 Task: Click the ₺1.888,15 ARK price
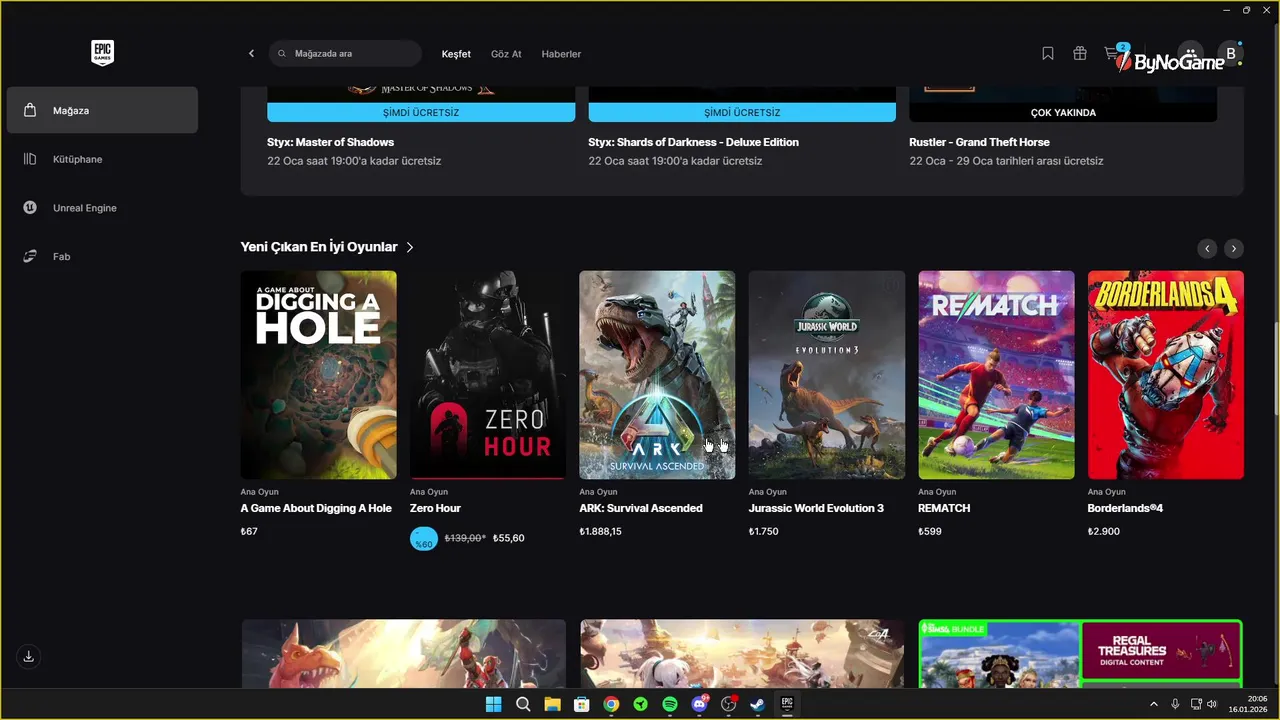[x=600, y=531]
